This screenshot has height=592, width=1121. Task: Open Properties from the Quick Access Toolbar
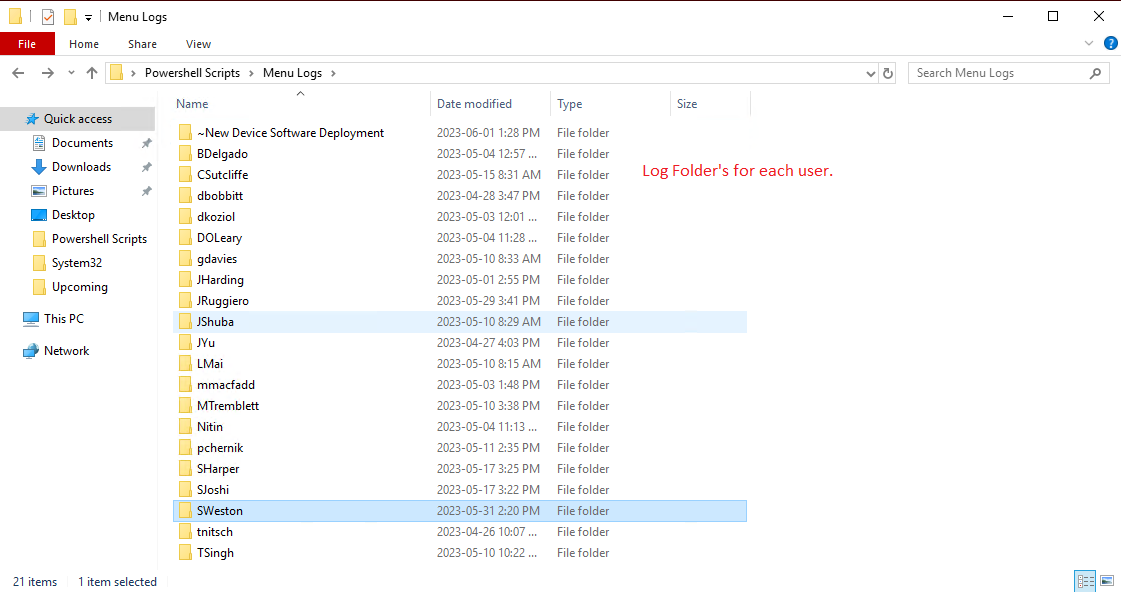pos(47,16)
